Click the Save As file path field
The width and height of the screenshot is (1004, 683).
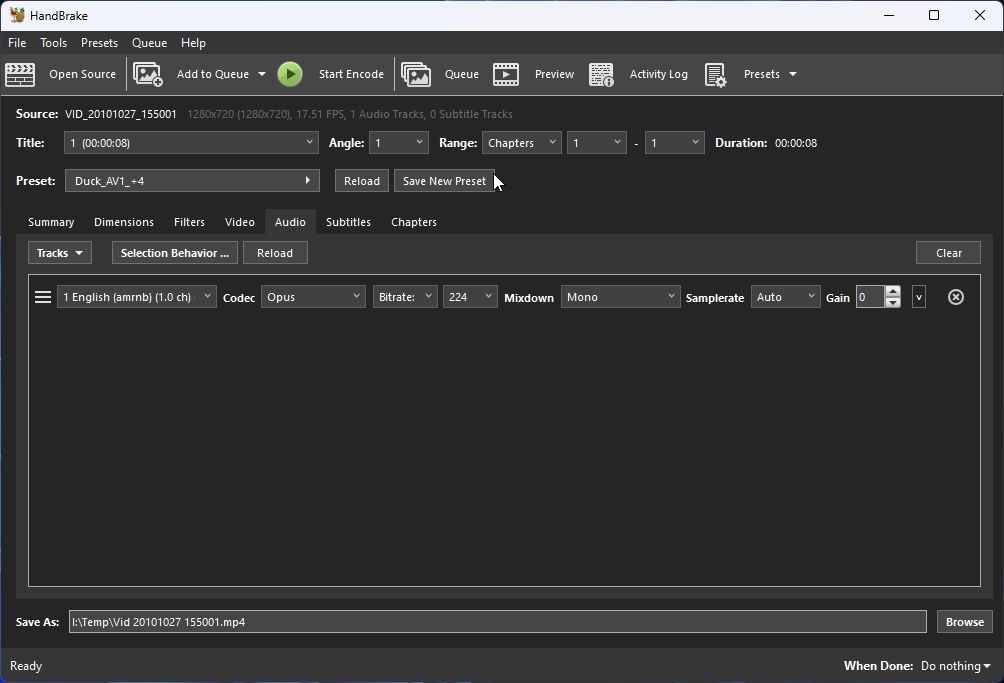pos(497,622)
